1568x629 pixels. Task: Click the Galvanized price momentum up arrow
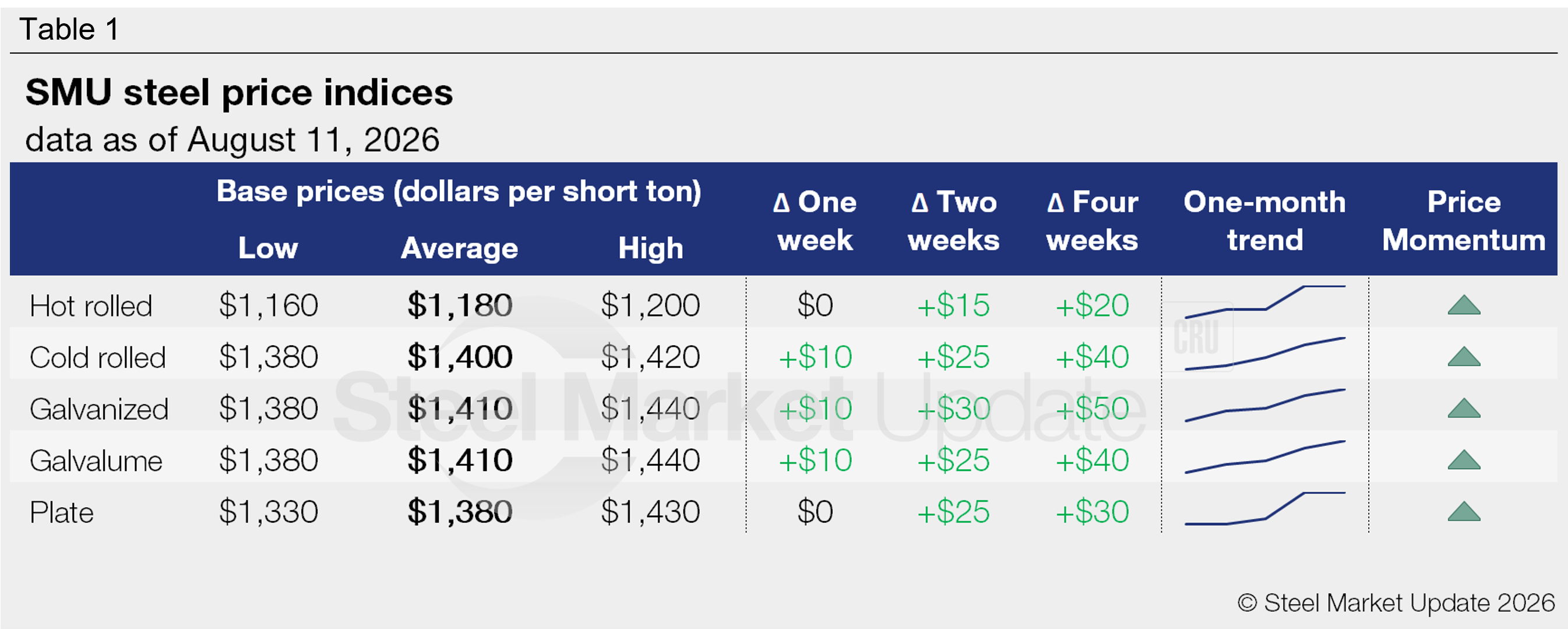point(1463,408)
